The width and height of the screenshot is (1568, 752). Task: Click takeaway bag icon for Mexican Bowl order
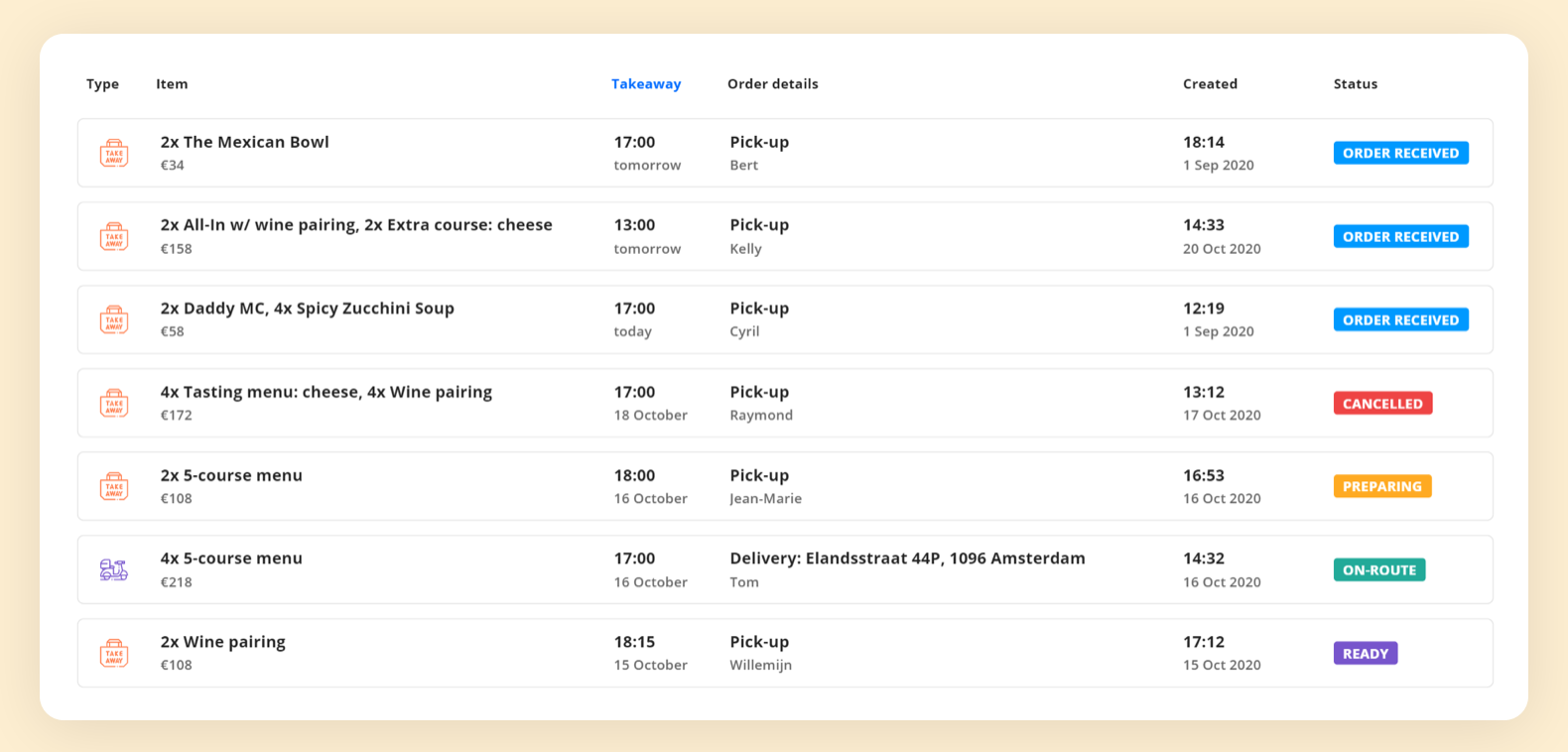coord(114,153)
